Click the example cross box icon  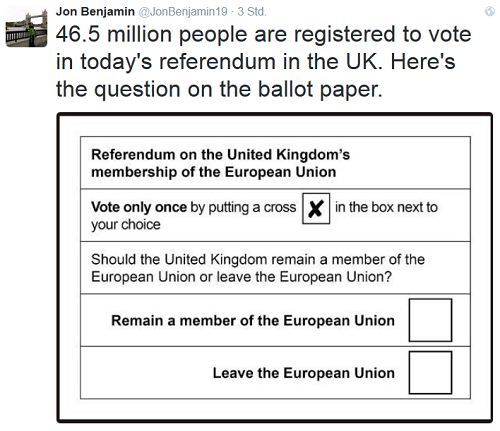[x=316, y=208]
